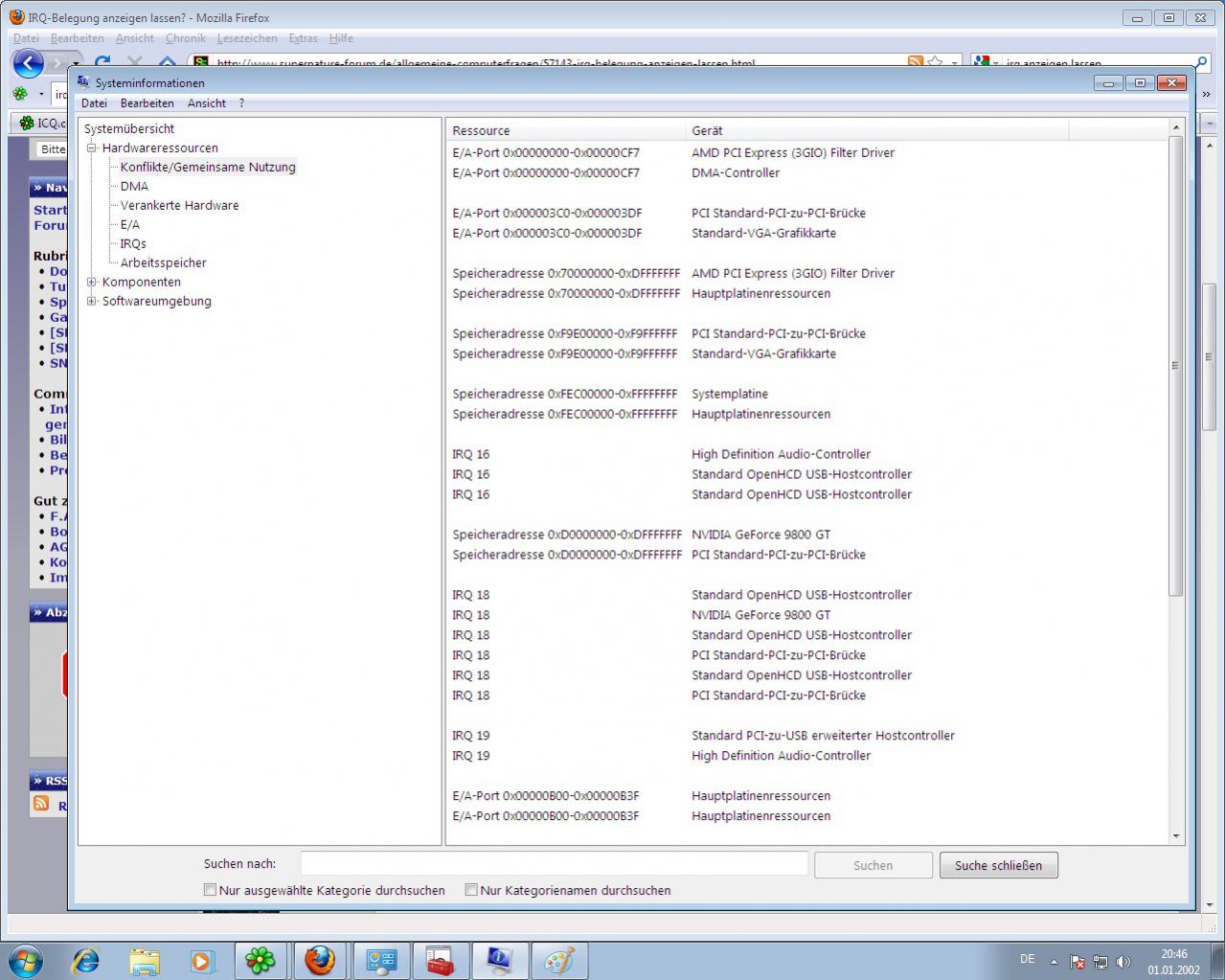Open Datei menu in Systeminformationen
The width and height of the screenshot is (1225, 980).
[94, 103]
